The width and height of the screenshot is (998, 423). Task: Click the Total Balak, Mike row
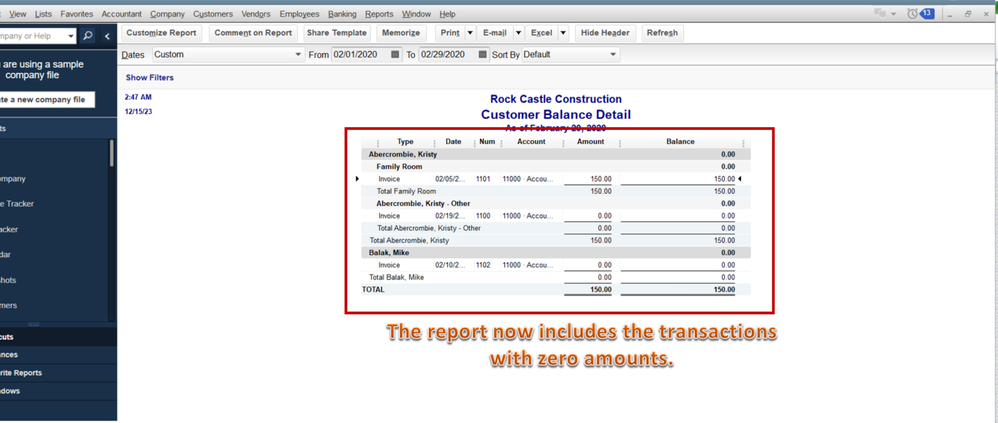556,277
